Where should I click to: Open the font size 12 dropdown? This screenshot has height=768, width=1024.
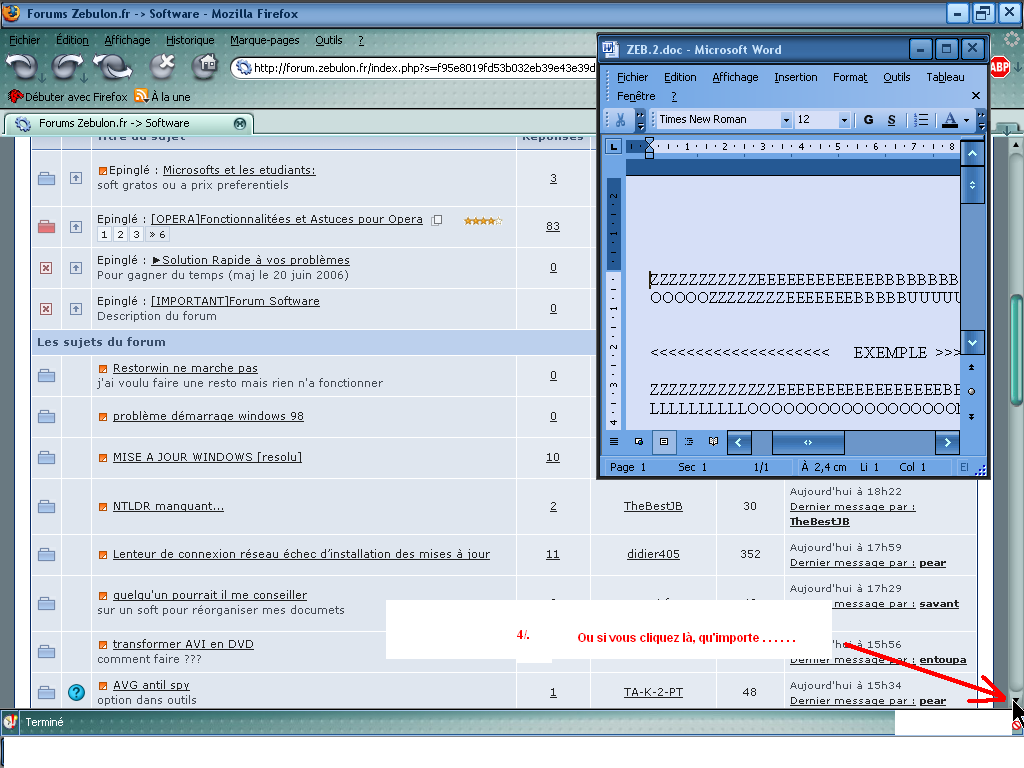844,120
